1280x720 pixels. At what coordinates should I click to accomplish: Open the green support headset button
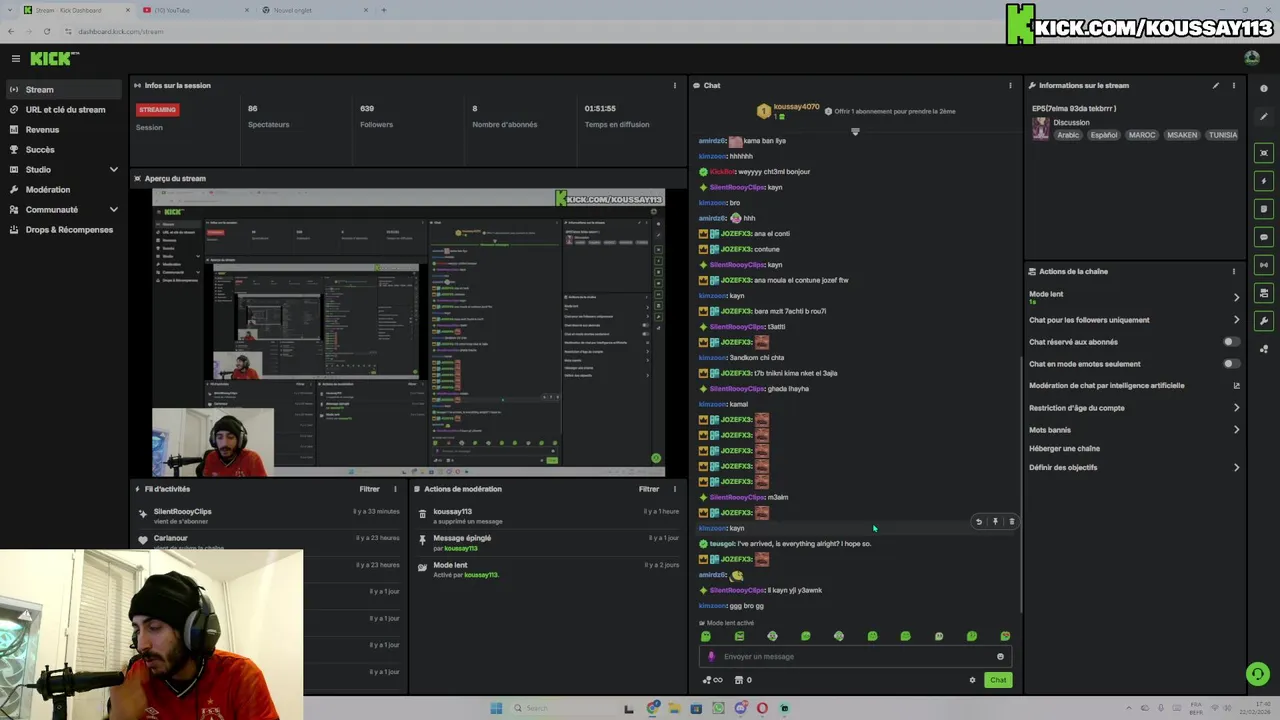coord(1258,674)
